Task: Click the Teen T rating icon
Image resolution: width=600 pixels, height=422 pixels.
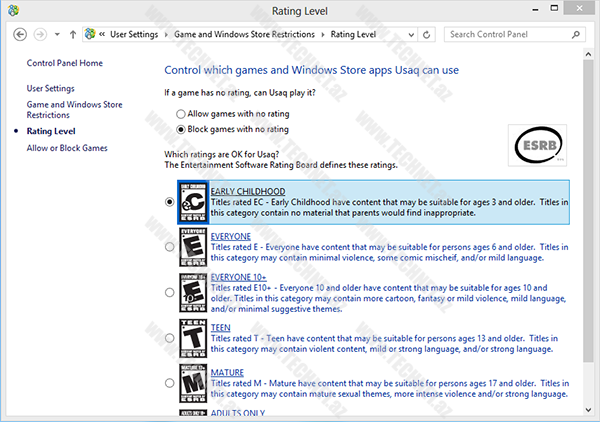Action: (x=192, y=338)
